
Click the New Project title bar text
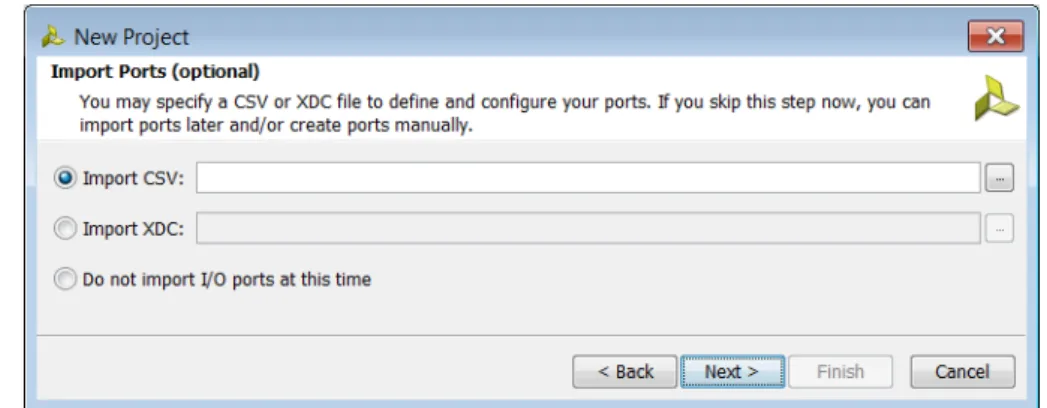click(132, 37)
